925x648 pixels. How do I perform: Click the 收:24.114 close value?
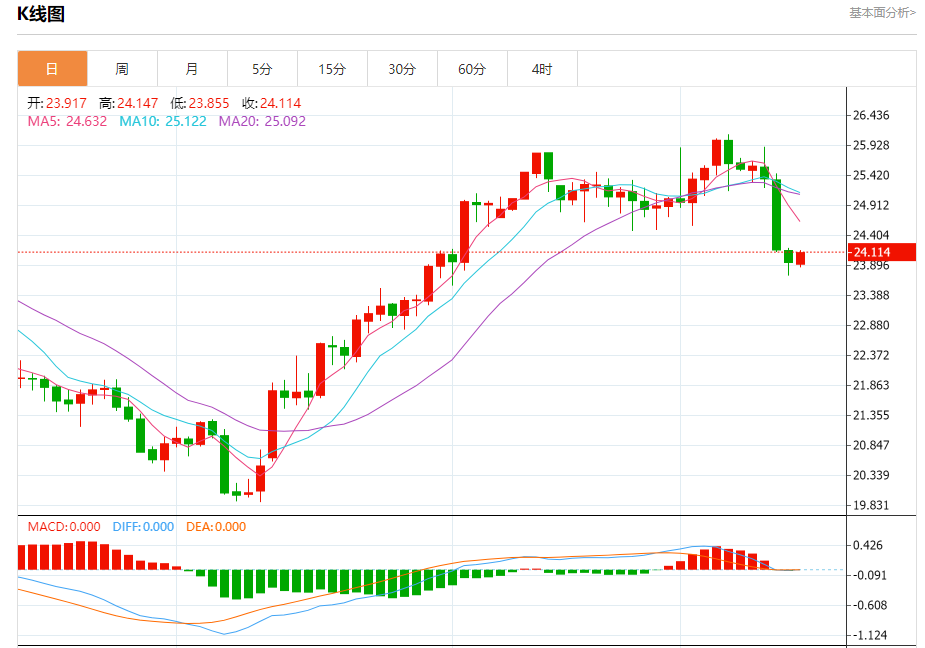271,103
